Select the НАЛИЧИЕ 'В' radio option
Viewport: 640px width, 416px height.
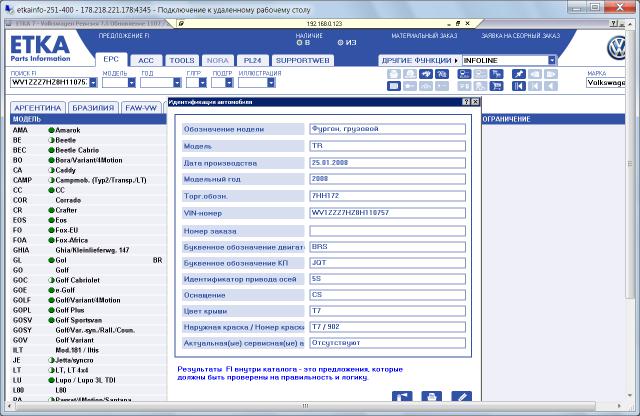click(299, 42)
